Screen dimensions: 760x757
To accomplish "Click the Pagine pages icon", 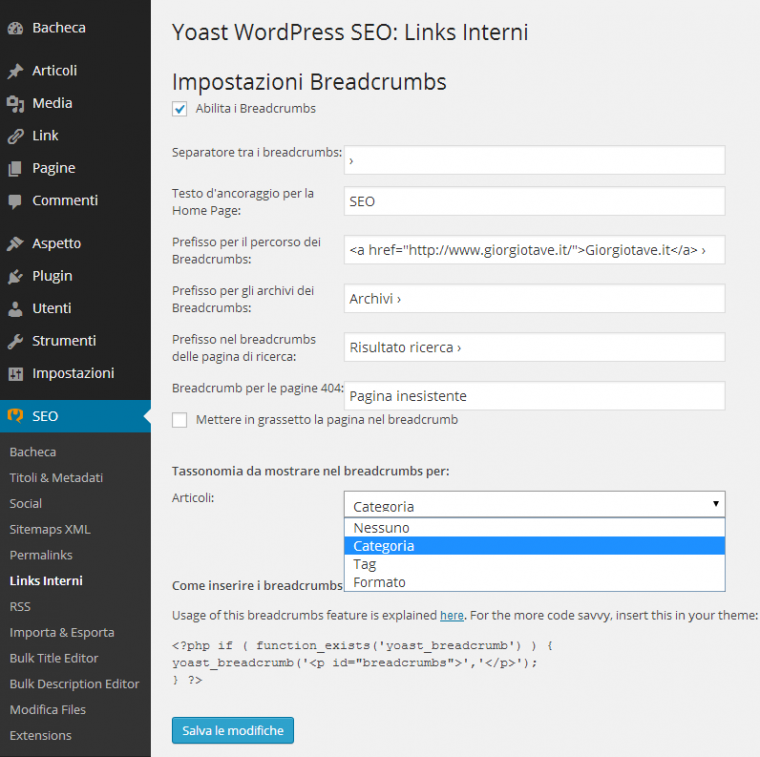I will click(x=16, y=169).
